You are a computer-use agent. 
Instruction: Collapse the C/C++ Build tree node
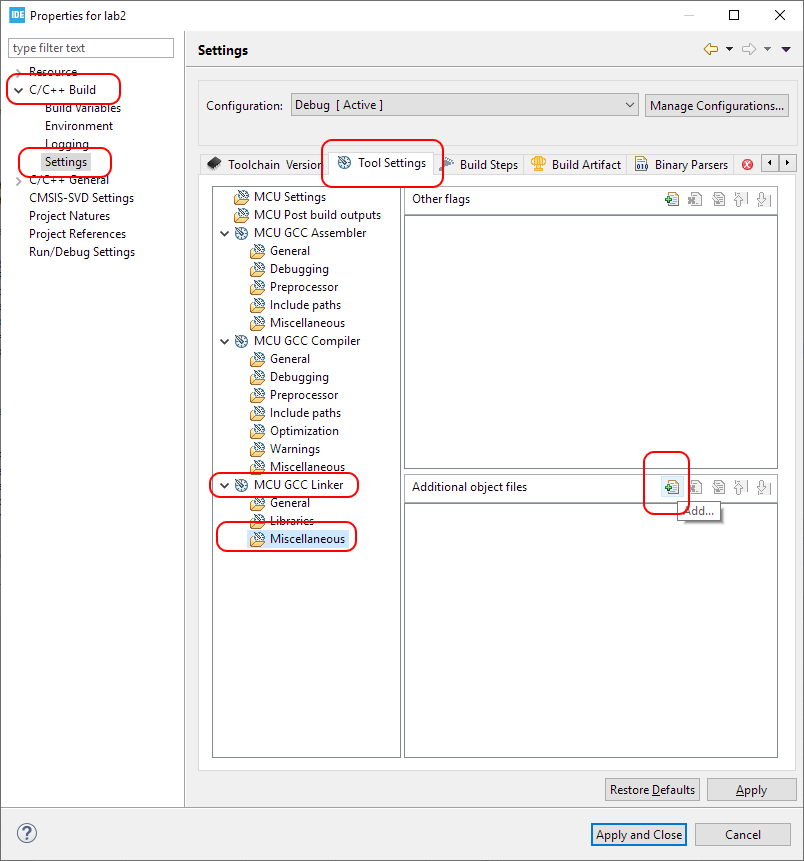[x=19, y=90]
